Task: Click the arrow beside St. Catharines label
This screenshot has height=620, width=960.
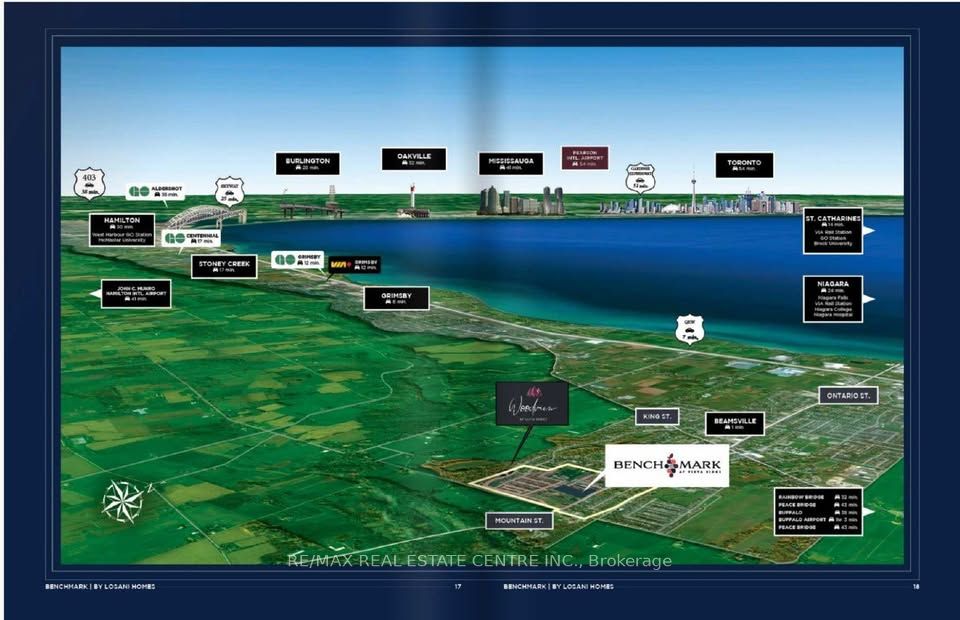Action: pos(869,231)
